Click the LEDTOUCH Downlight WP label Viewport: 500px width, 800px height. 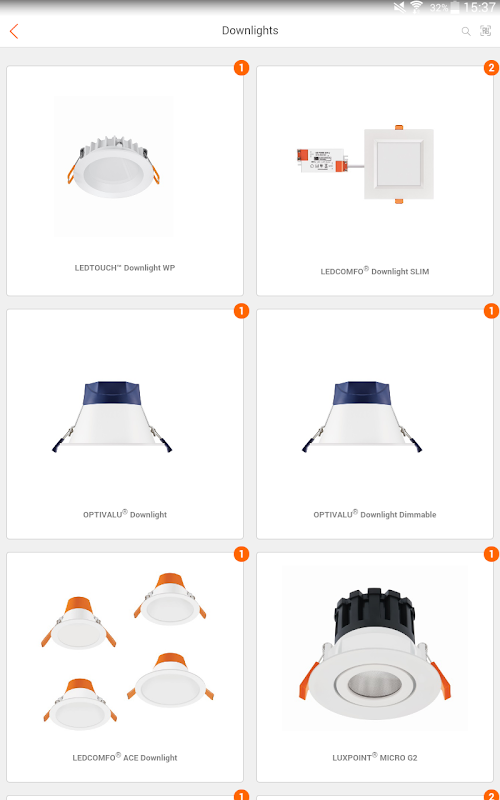[125, 268]
